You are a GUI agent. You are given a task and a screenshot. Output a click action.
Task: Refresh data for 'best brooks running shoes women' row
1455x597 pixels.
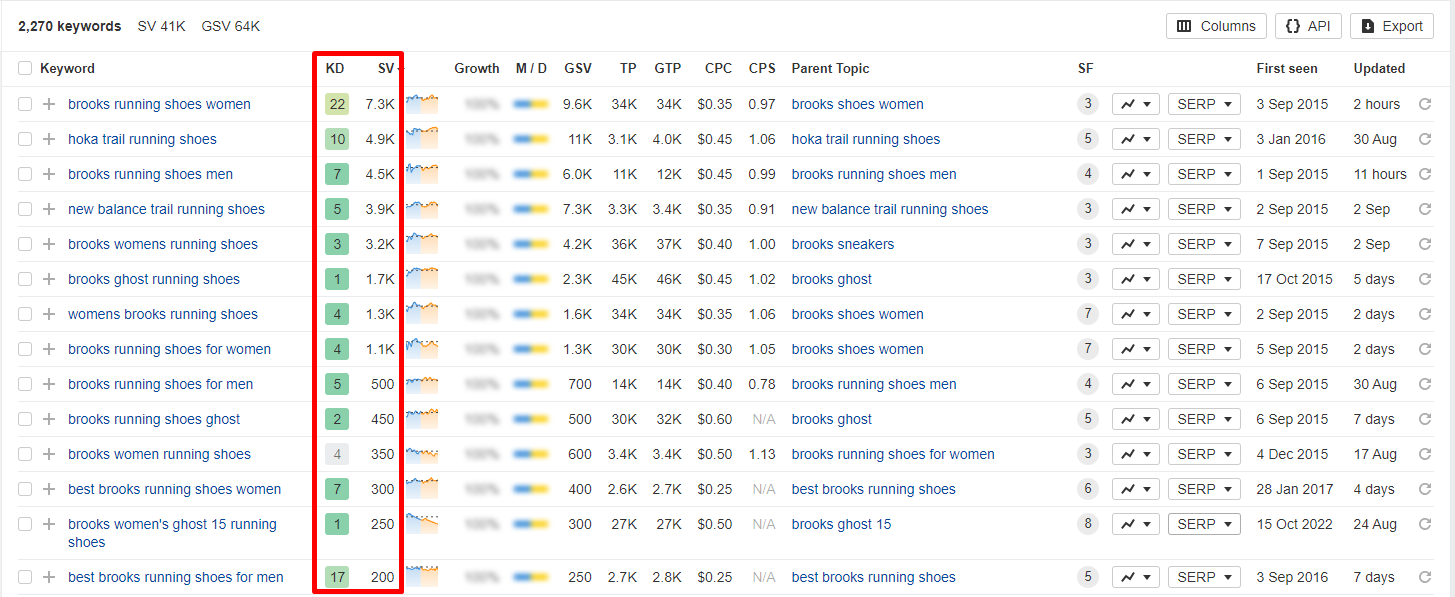[x=1425, y=489]
